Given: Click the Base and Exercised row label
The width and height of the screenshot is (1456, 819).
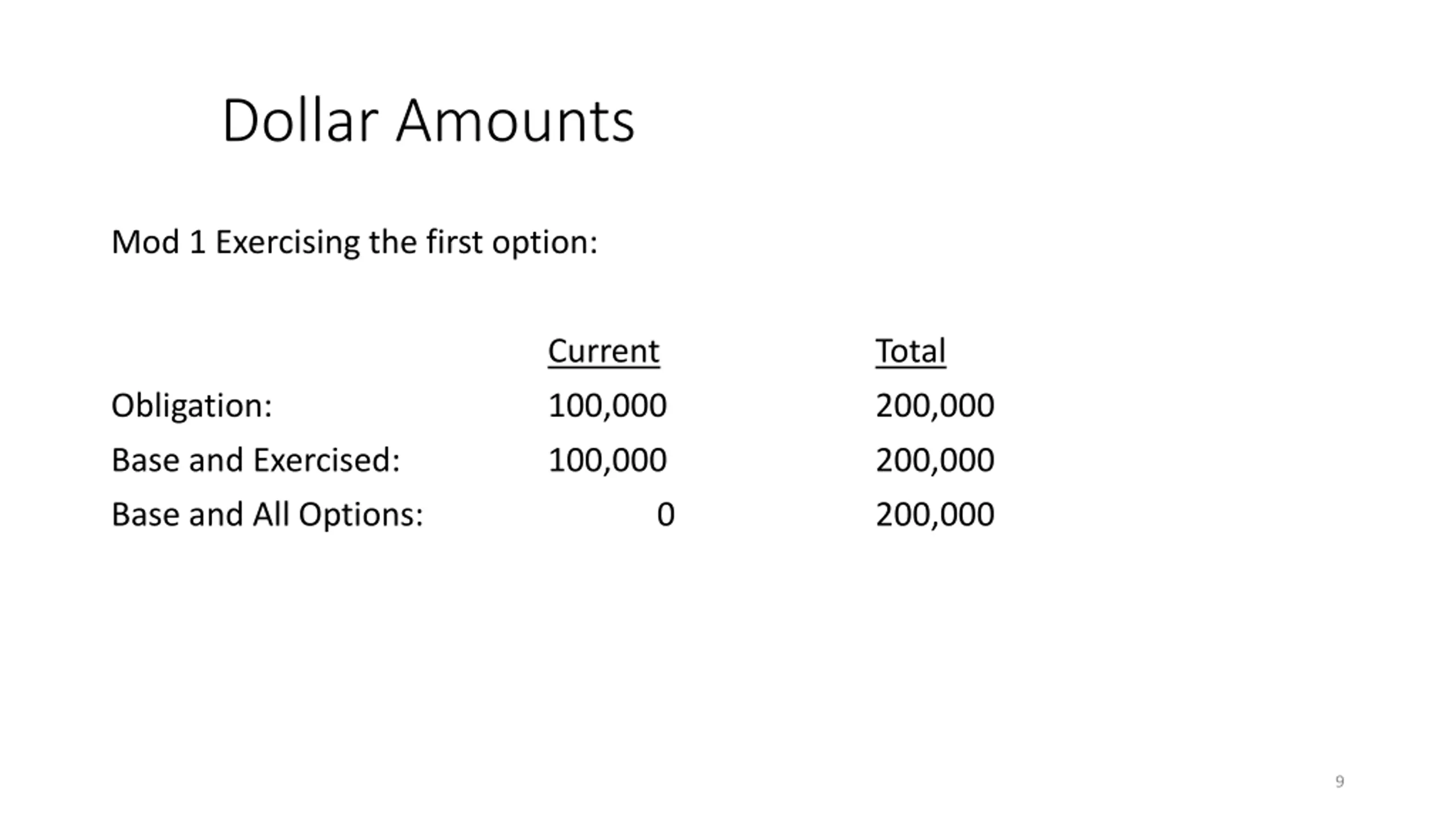Looking at the screenshot, I should tap(256, 460).
